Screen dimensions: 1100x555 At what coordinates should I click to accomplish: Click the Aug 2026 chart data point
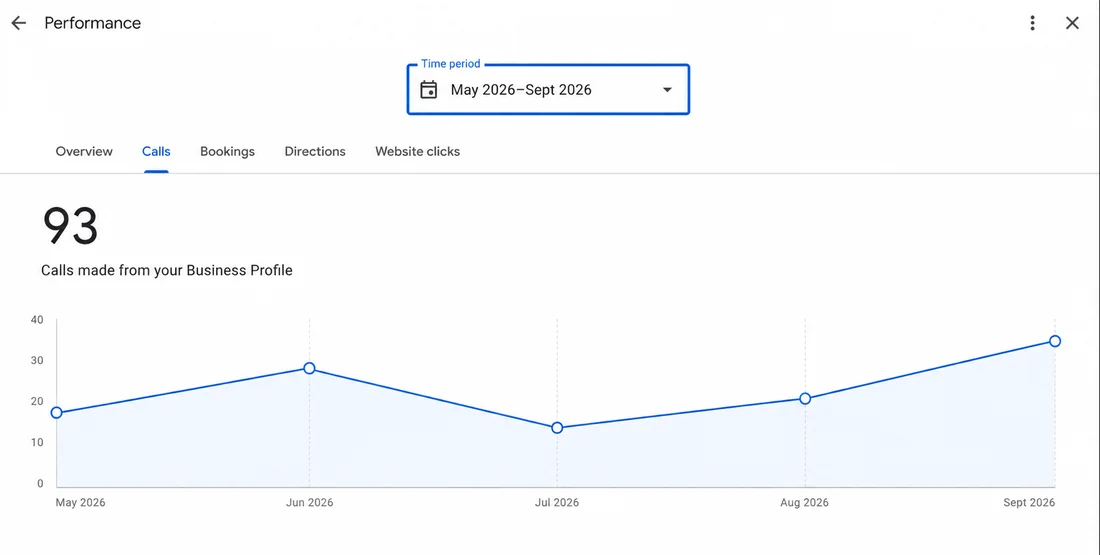pyautogui.click(x=805, y=399)
